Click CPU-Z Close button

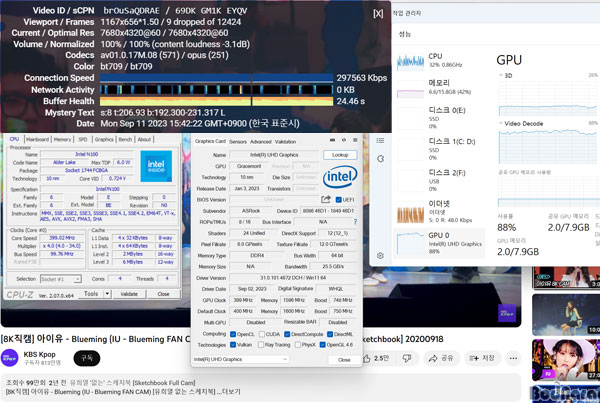[x=163, y=294]
